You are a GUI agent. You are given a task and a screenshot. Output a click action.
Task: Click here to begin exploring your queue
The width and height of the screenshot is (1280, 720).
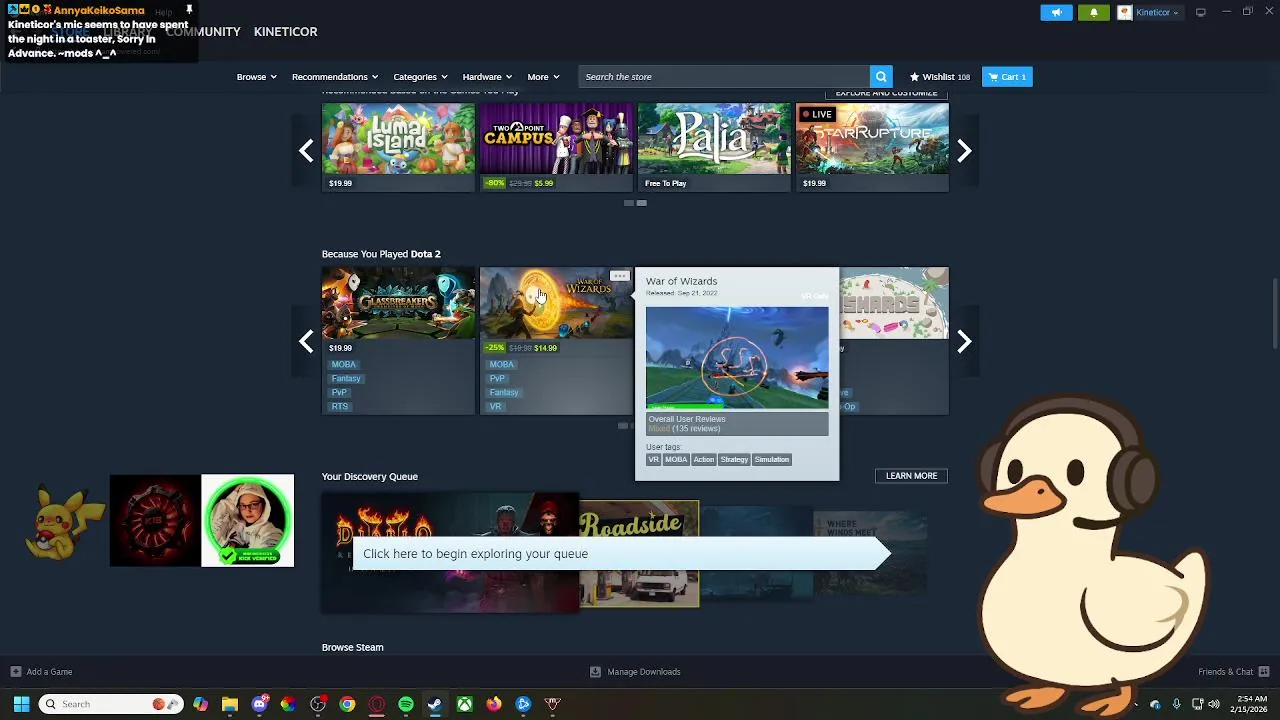click(621, 554)
